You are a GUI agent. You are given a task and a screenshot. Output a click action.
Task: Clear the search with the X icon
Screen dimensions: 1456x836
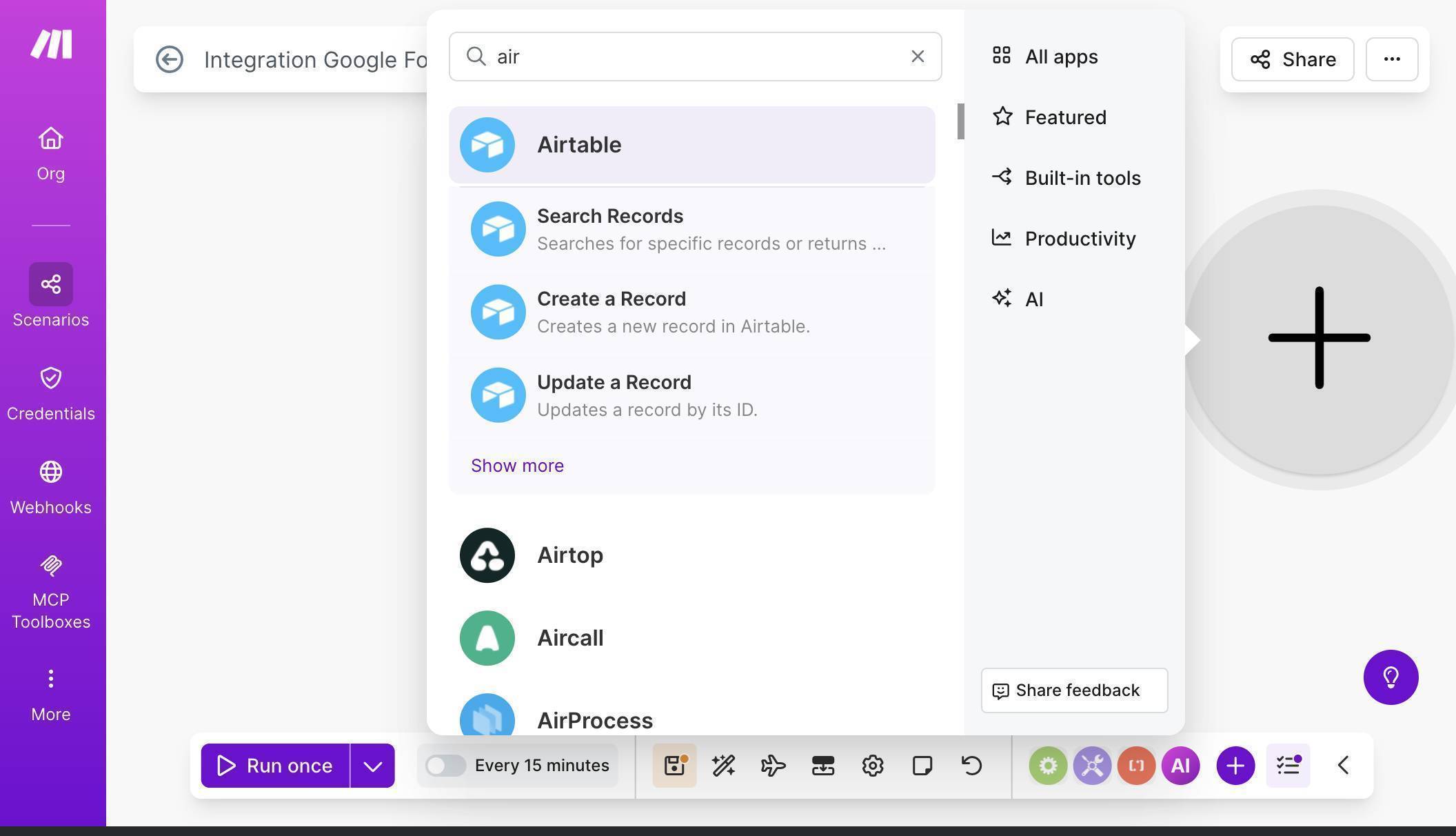pos(918,56)
